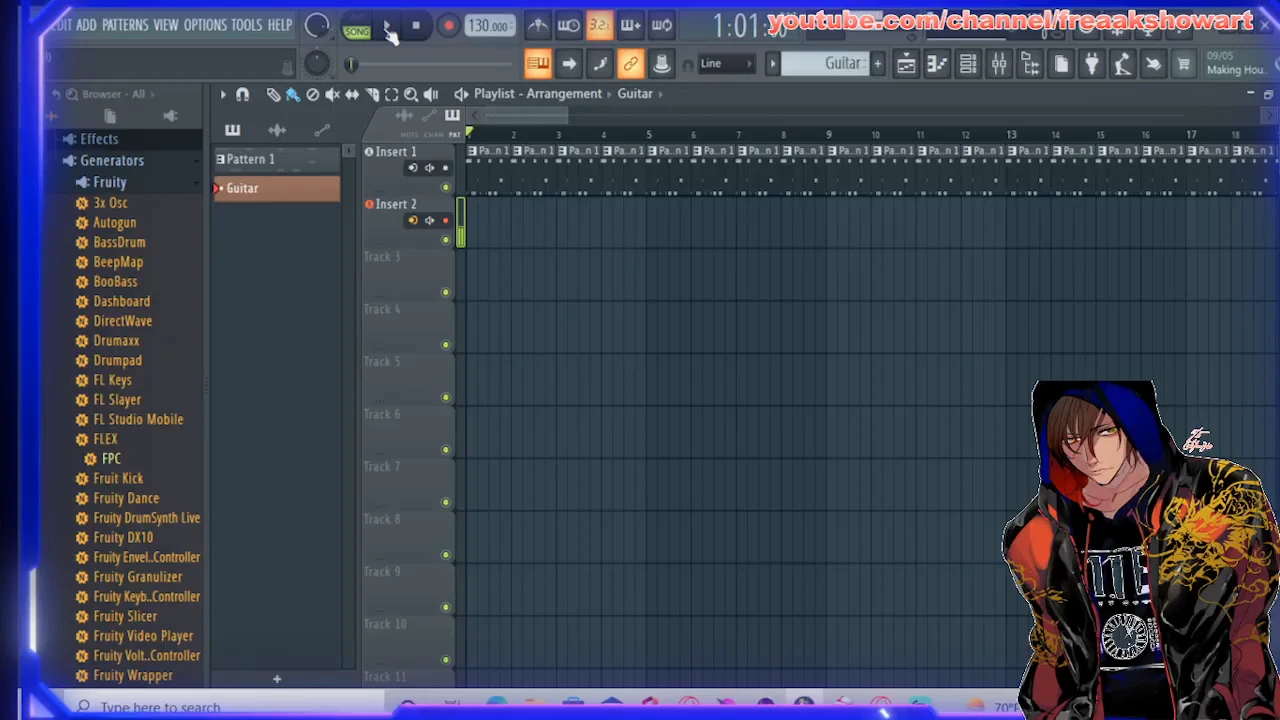
Task: Click the plus button beside the Guitar pattern selector
Action: 877,64
